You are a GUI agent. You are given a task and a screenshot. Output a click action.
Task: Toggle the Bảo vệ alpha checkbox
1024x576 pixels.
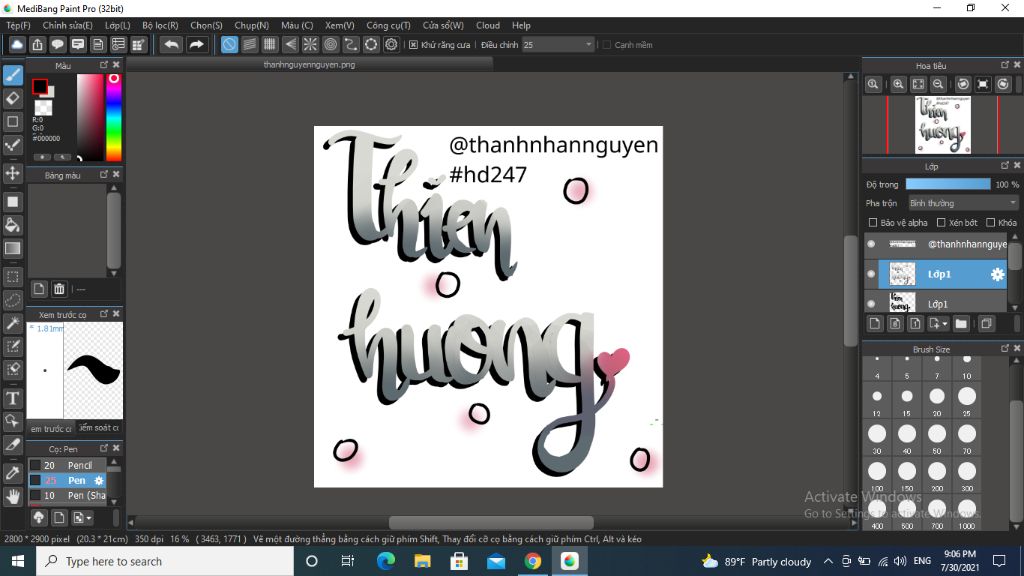pyautogui.click(x=872, y=223)
